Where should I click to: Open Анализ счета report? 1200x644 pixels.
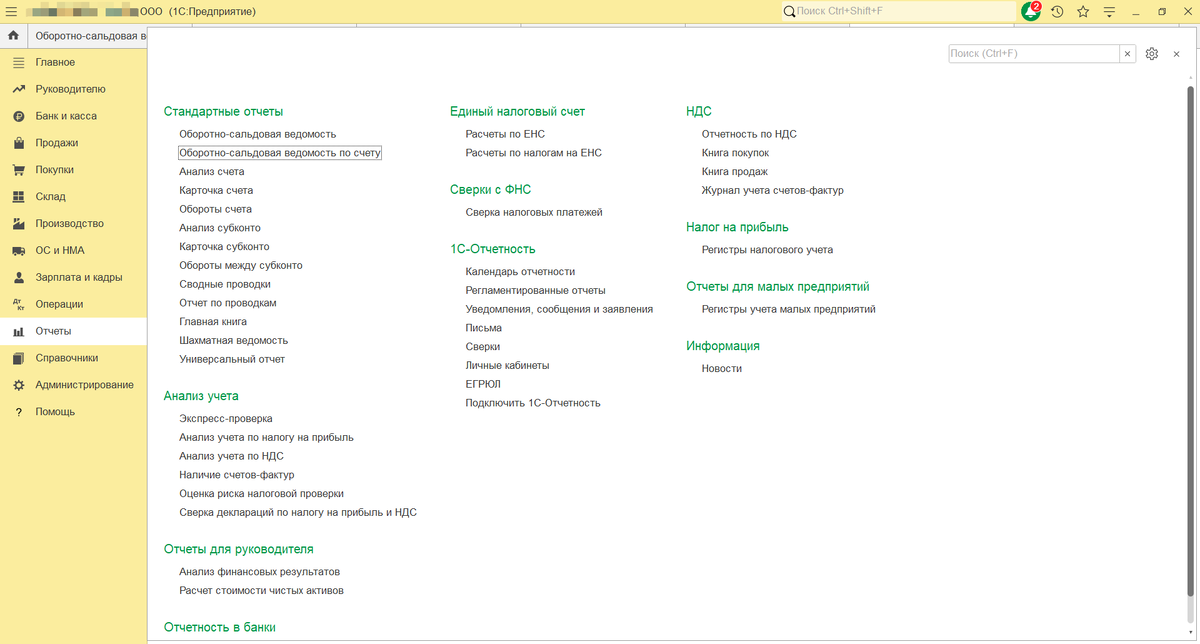tap(212, 172)
